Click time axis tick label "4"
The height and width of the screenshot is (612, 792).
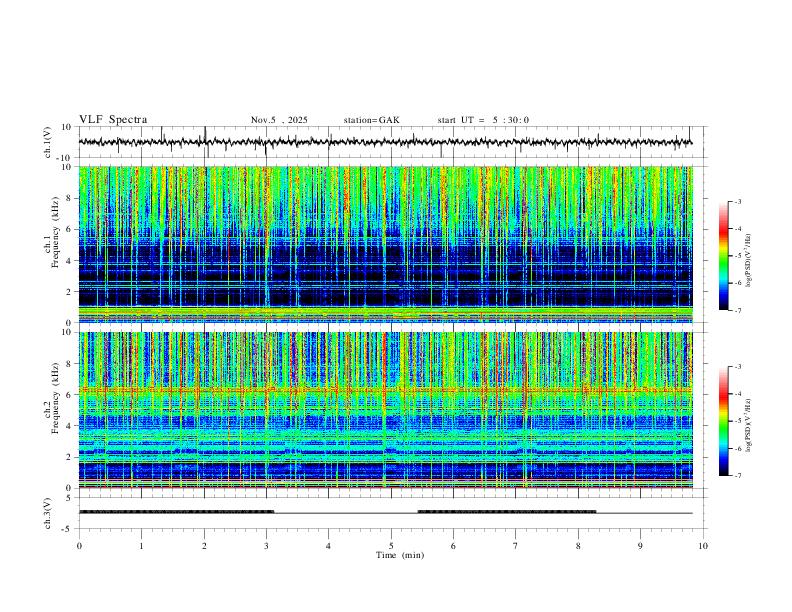(x=329, y=546)
